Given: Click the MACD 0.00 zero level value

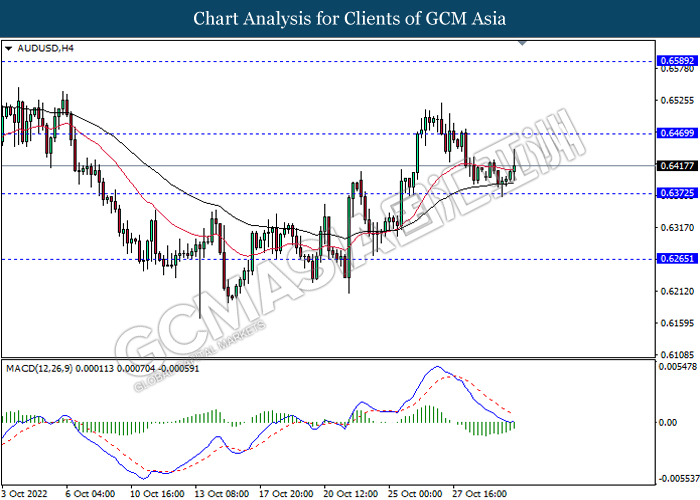Looking at the screenshot, I should click(x=668, y=422).
